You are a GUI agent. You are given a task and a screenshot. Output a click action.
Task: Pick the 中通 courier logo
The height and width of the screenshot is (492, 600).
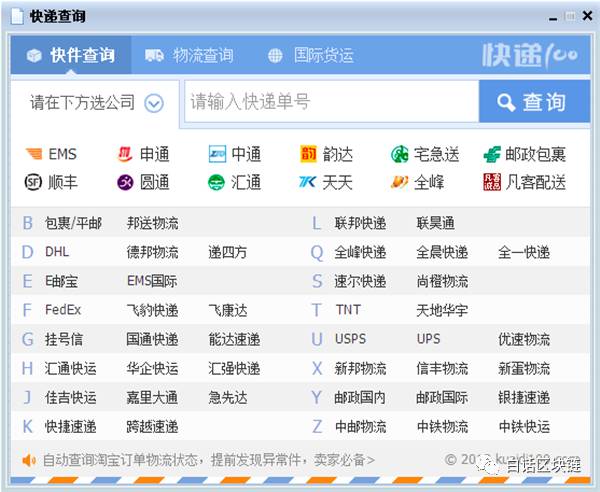tap(217, 154)
